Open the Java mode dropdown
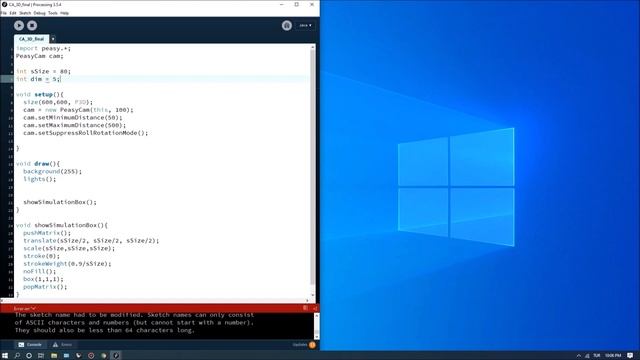The height and width of the screenshot is (360, 640). tap(305, 25)
